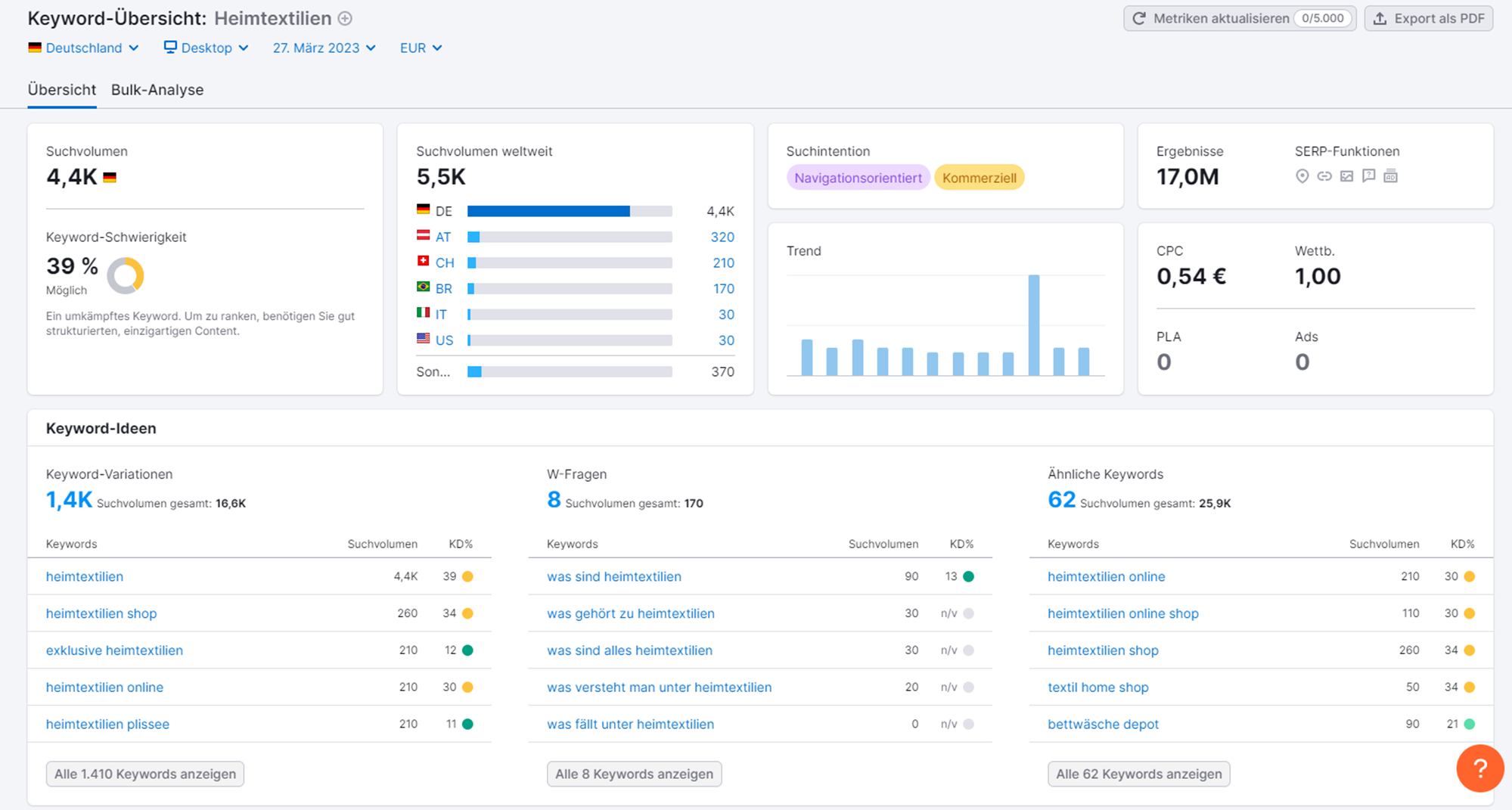The image size is (1512, 810).
Task: Open the IT country link
Action: (441, 315)
